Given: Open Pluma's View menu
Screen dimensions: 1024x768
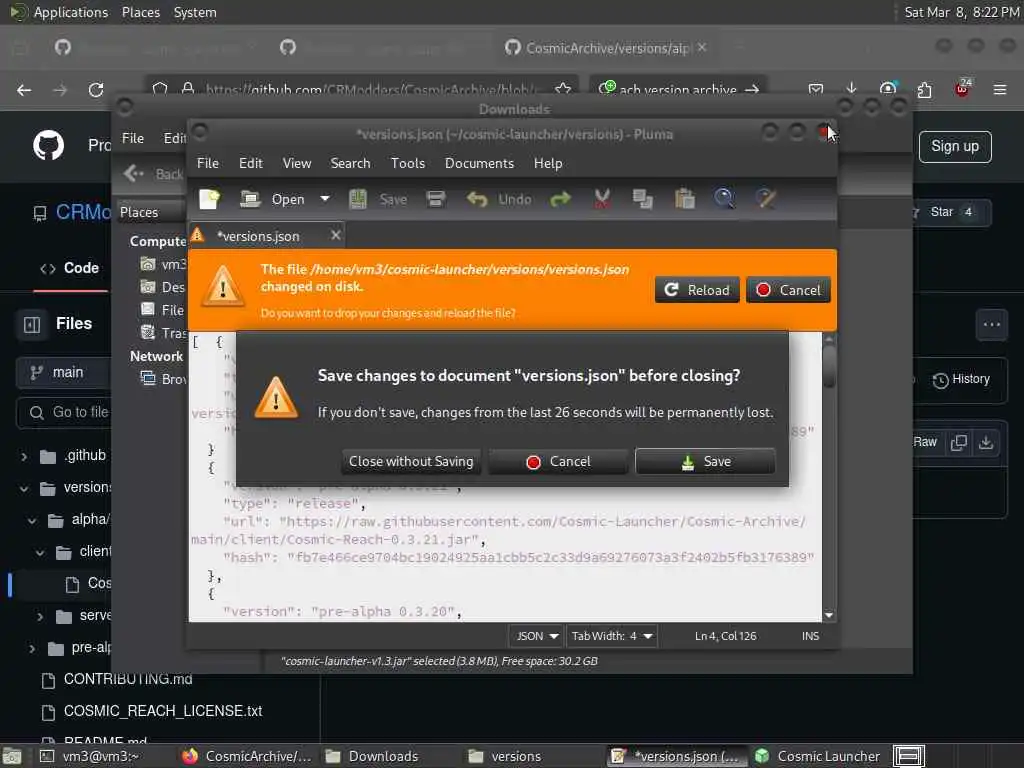Looking at the screenshot, I should coord(296,163).
